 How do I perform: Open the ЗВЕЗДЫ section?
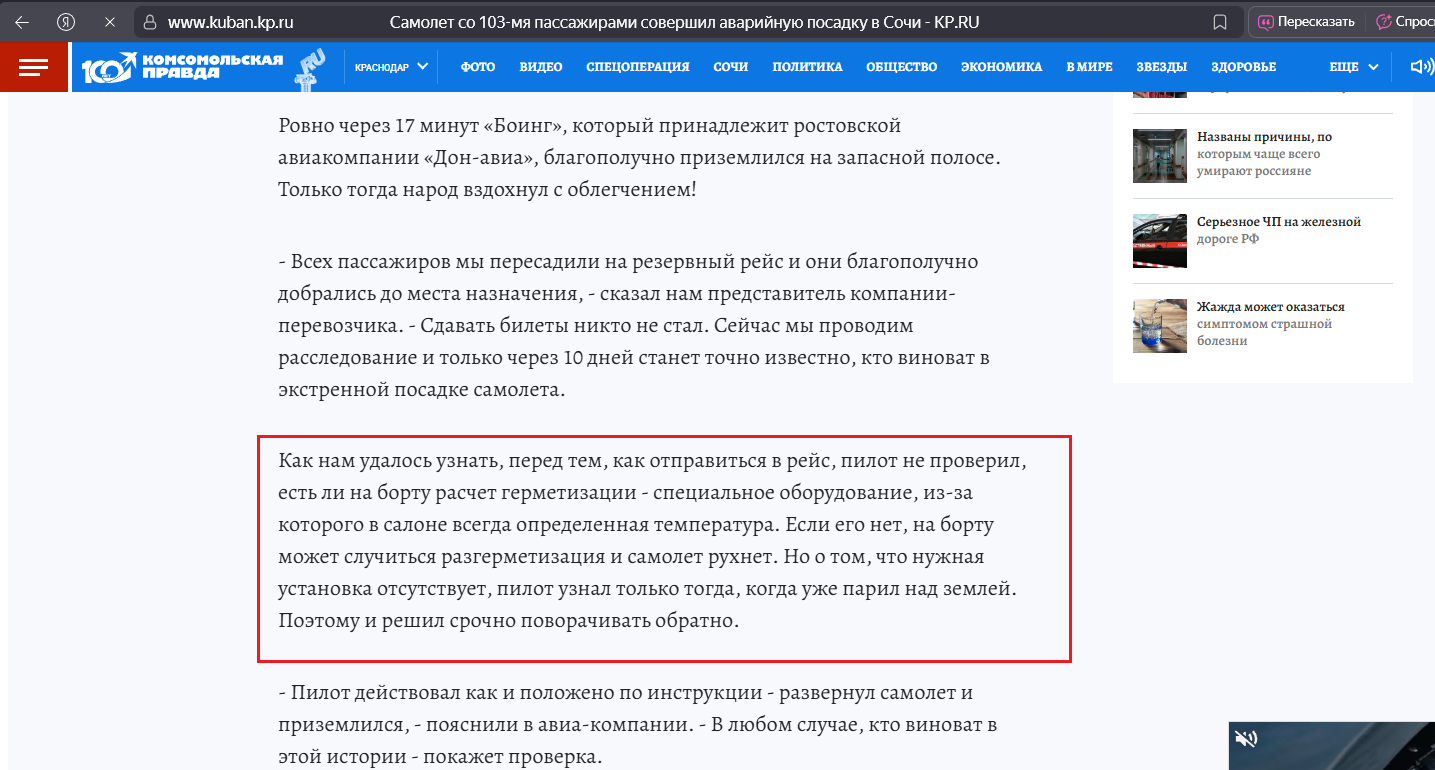[1161, 67]
